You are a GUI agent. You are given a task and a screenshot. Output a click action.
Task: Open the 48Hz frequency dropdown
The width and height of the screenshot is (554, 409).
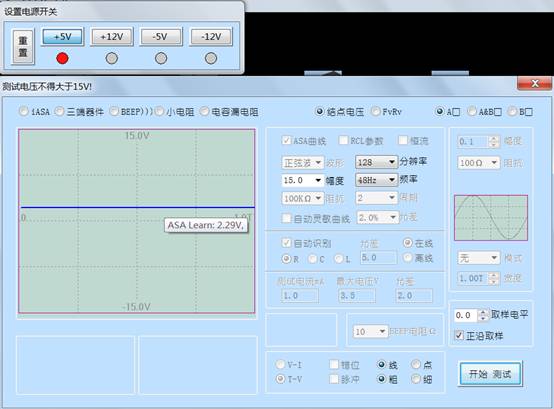[x=376, y=180]
